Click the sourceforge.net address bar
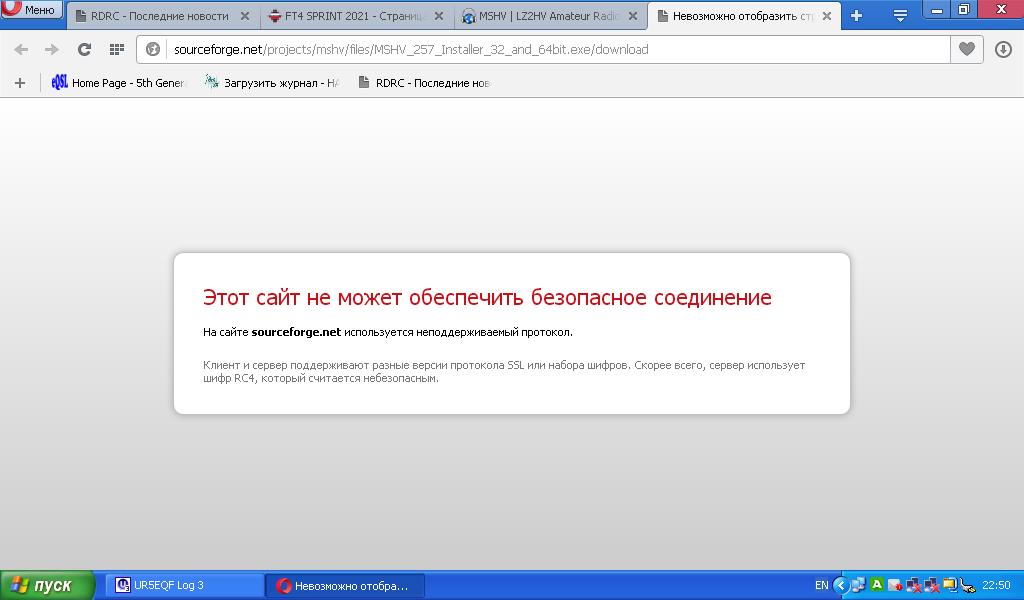This screenshot has width=1024, height=600. (550, 49)
